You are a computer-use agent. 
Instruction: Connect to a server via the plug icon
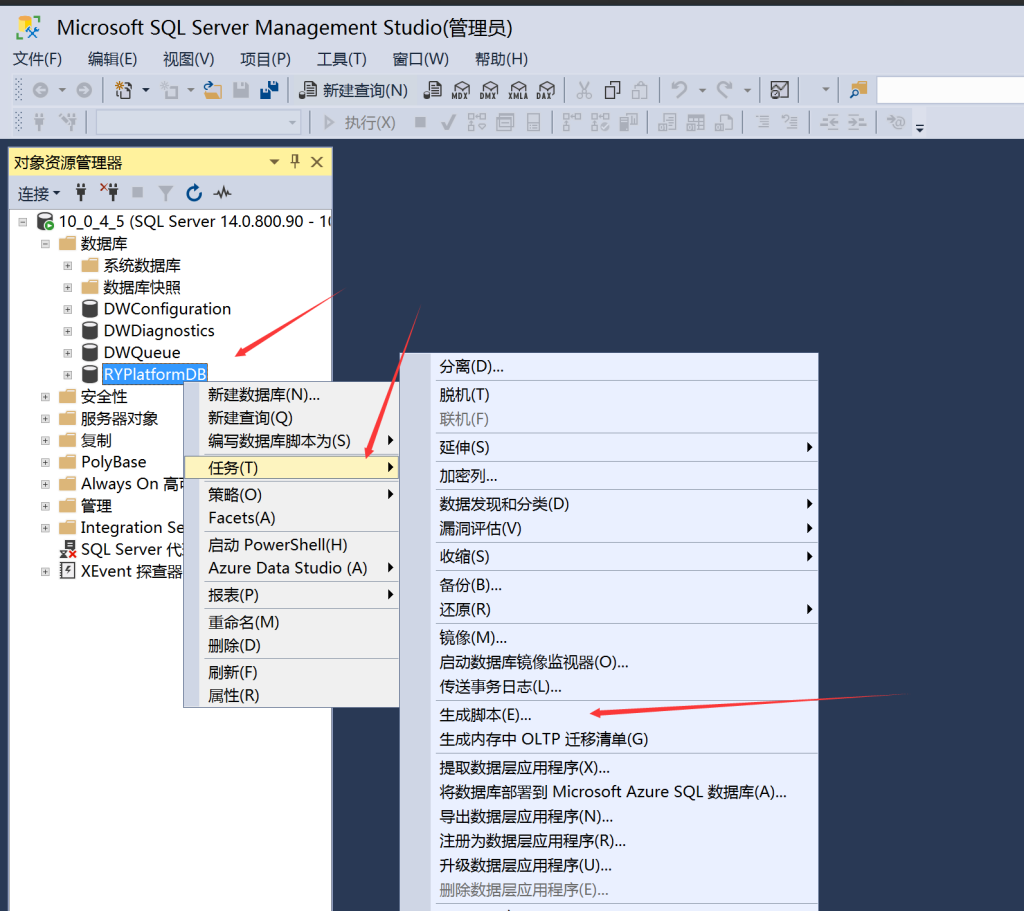point(81,192)
